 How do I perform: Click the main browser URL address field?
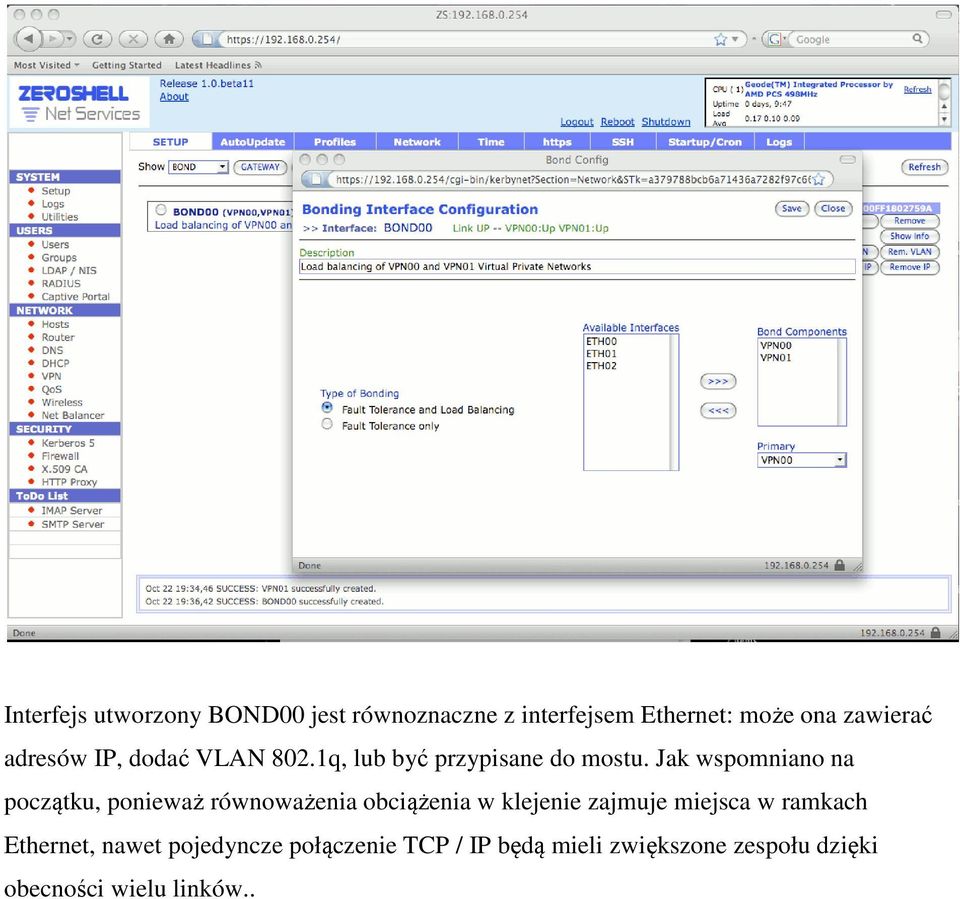point(465,39)
